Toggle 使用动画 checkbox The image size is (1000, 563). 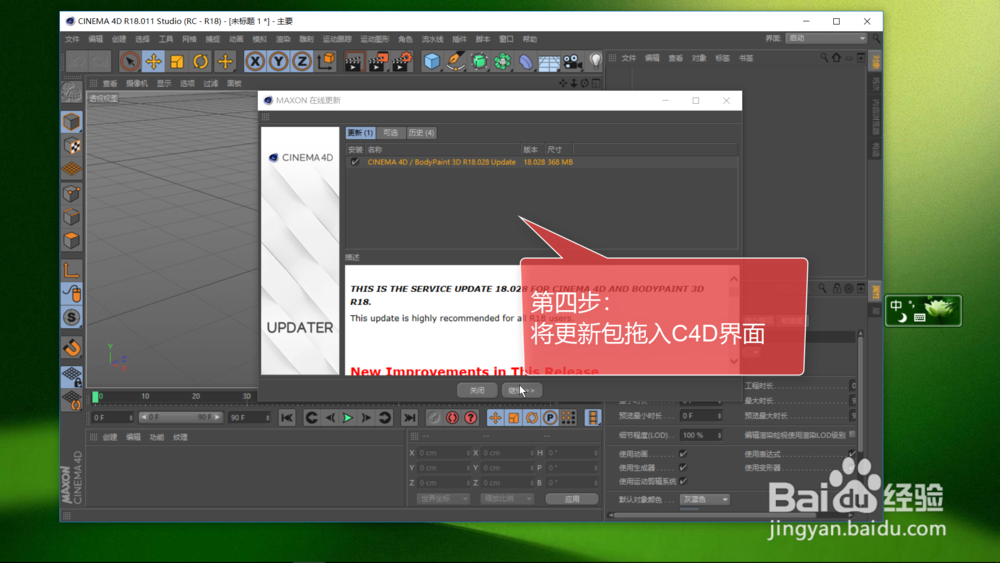[683, 453]
